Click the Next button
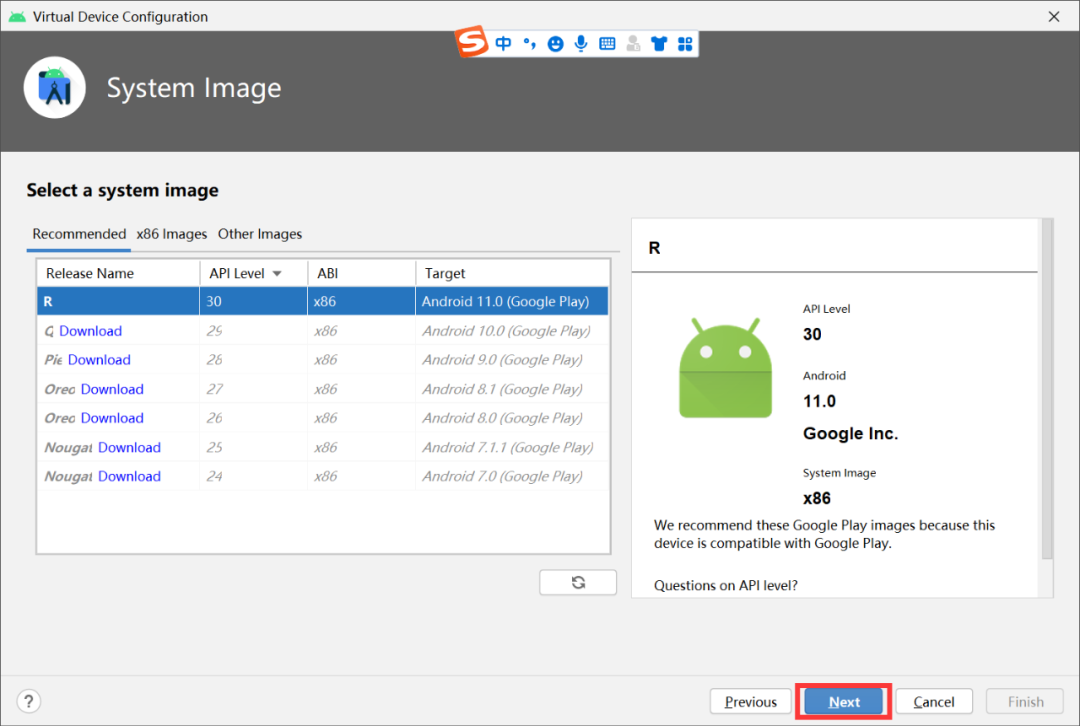The height and width of the screenshot is (726, 1080). click(x=844, y=702)
